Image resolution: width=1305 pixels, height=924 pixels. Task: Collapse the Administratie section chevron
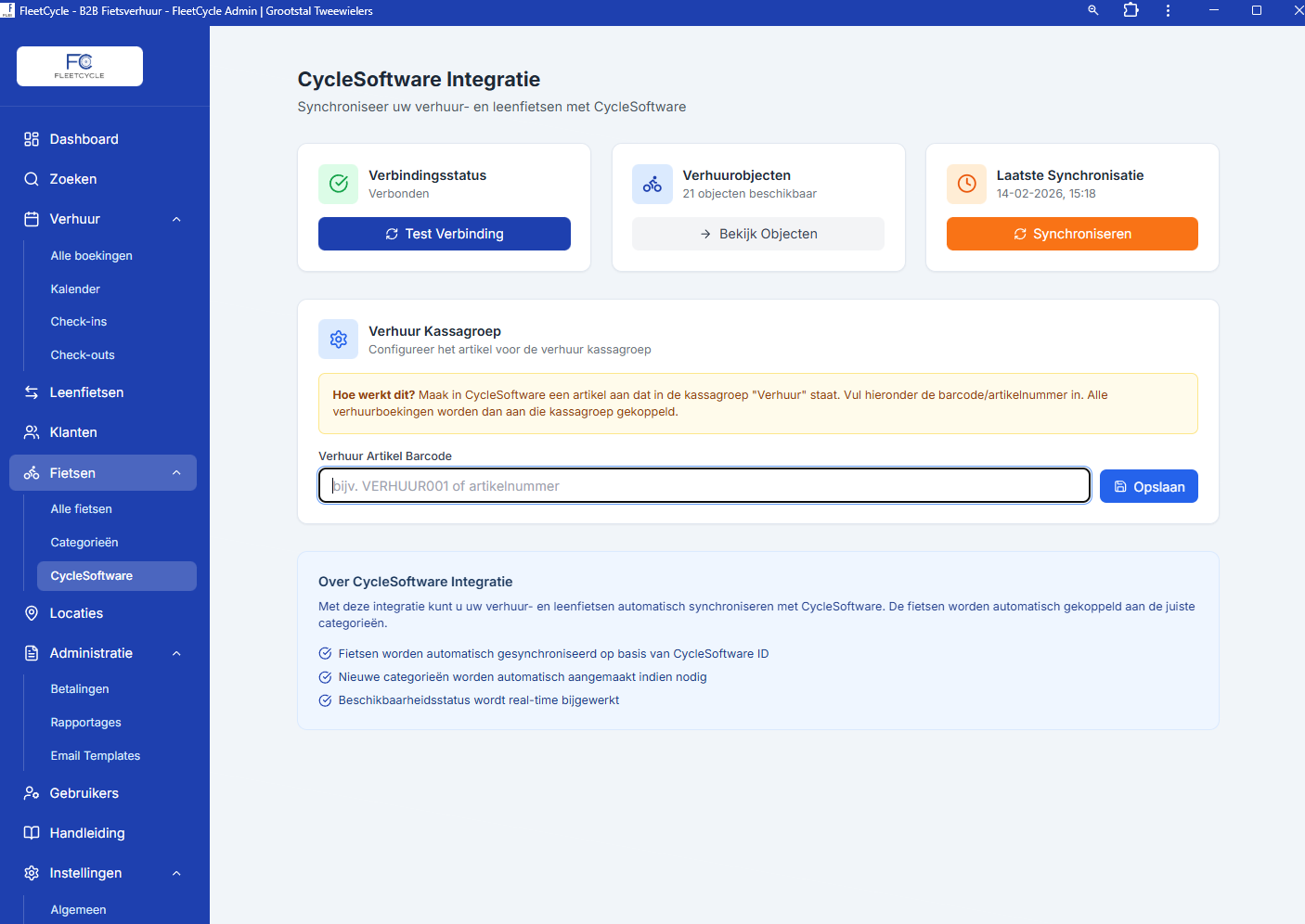(x=176, y=652)
